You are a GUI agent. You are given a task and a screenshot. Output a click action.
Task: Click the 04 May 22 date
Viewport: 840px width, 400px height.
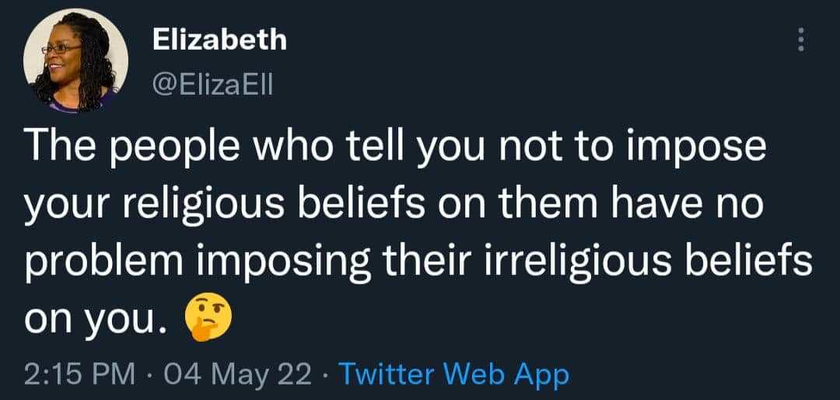tap(237, 374)
